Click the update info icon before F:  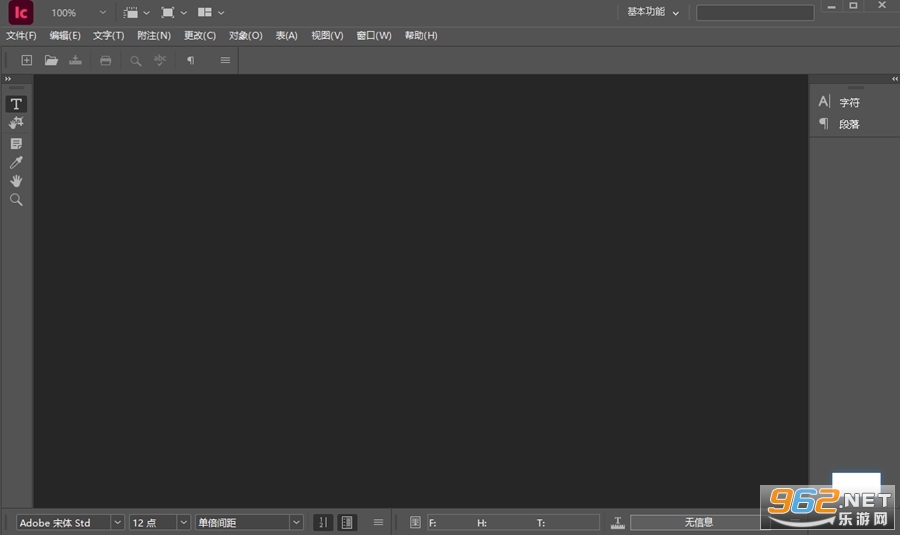[x=415, y=522]
